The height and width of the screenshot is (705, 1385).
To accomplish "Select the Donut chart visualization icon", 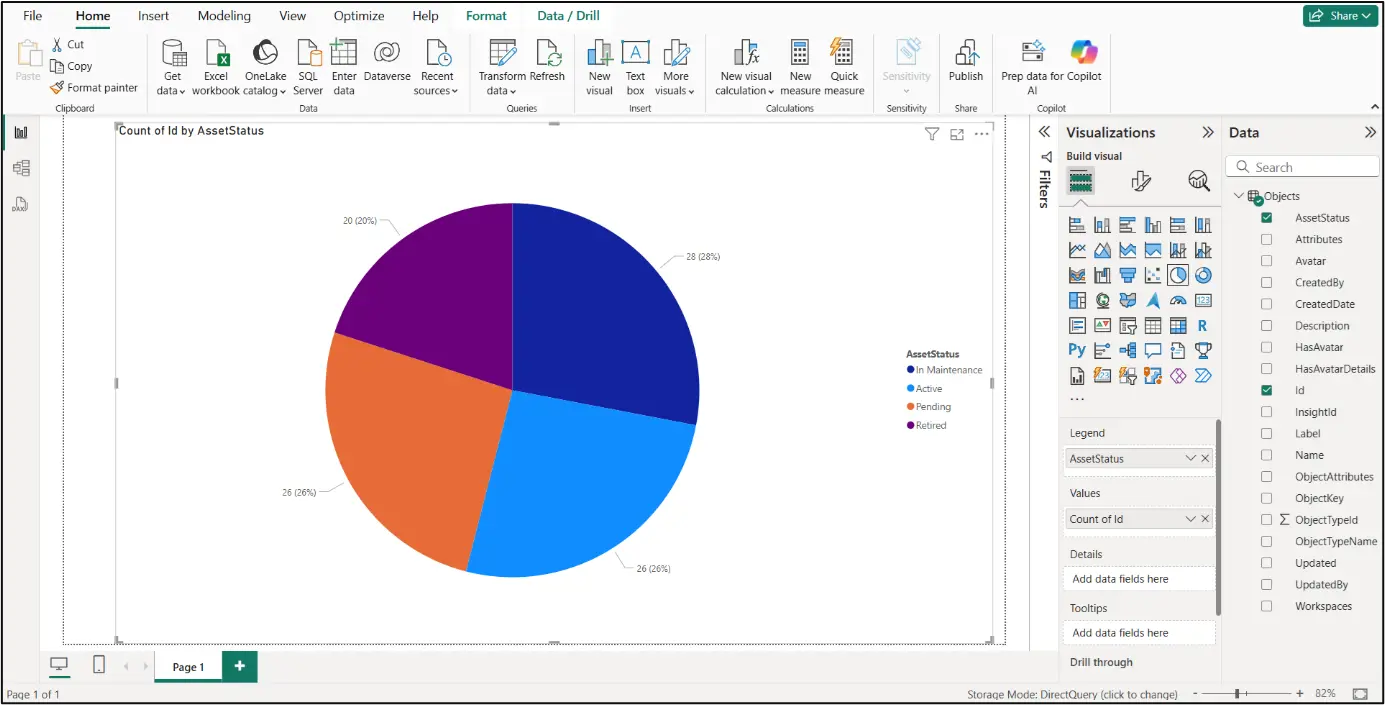I will point(1202,274).
